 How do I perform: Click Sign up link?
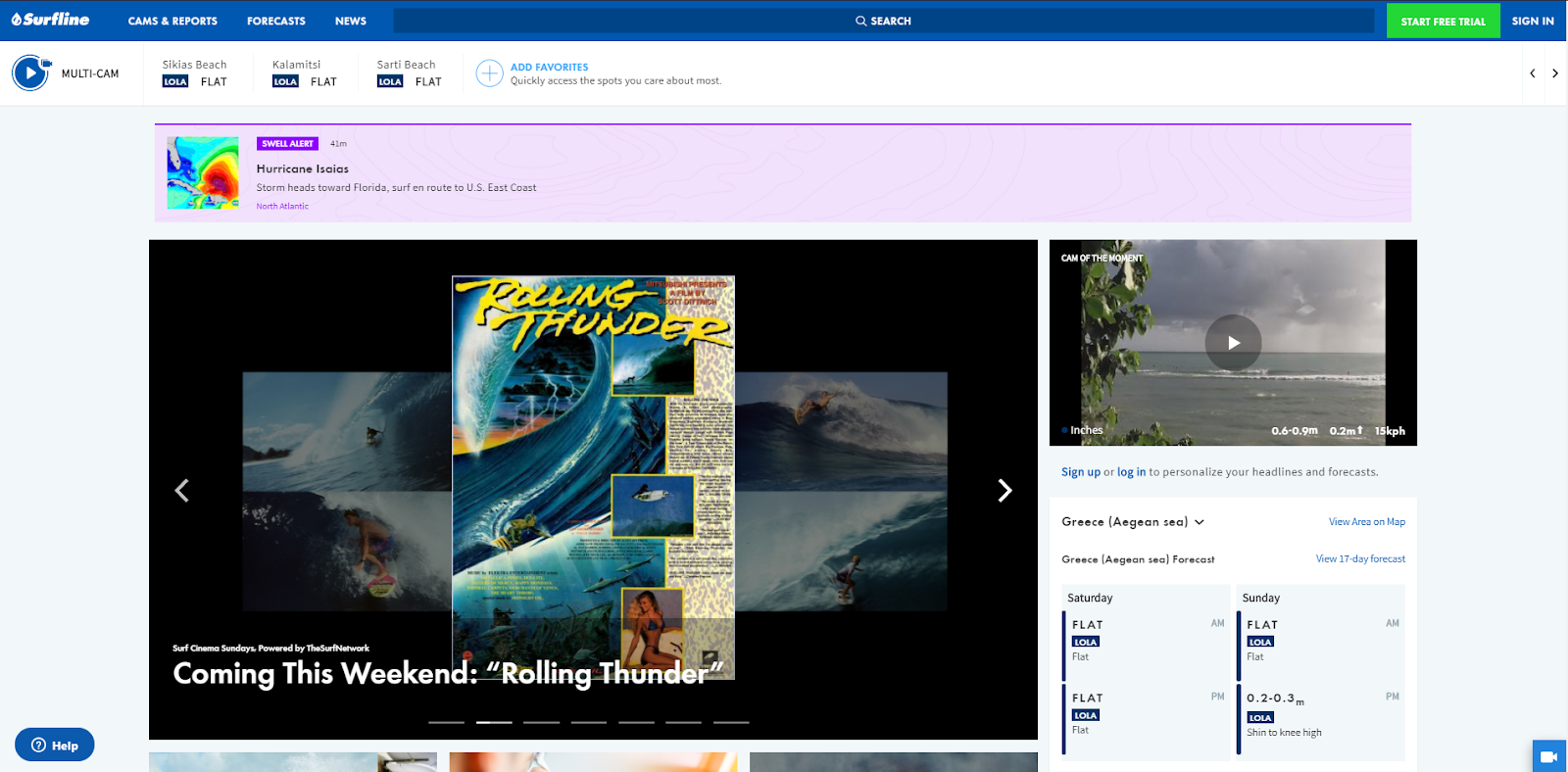pyautogui.click(x=1081, y=472)
